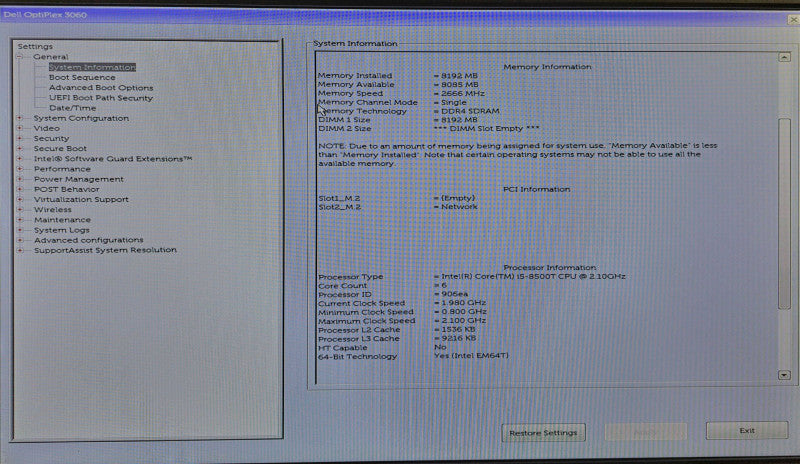
Task: Select the Performance category label
Action: click(62, 169)
